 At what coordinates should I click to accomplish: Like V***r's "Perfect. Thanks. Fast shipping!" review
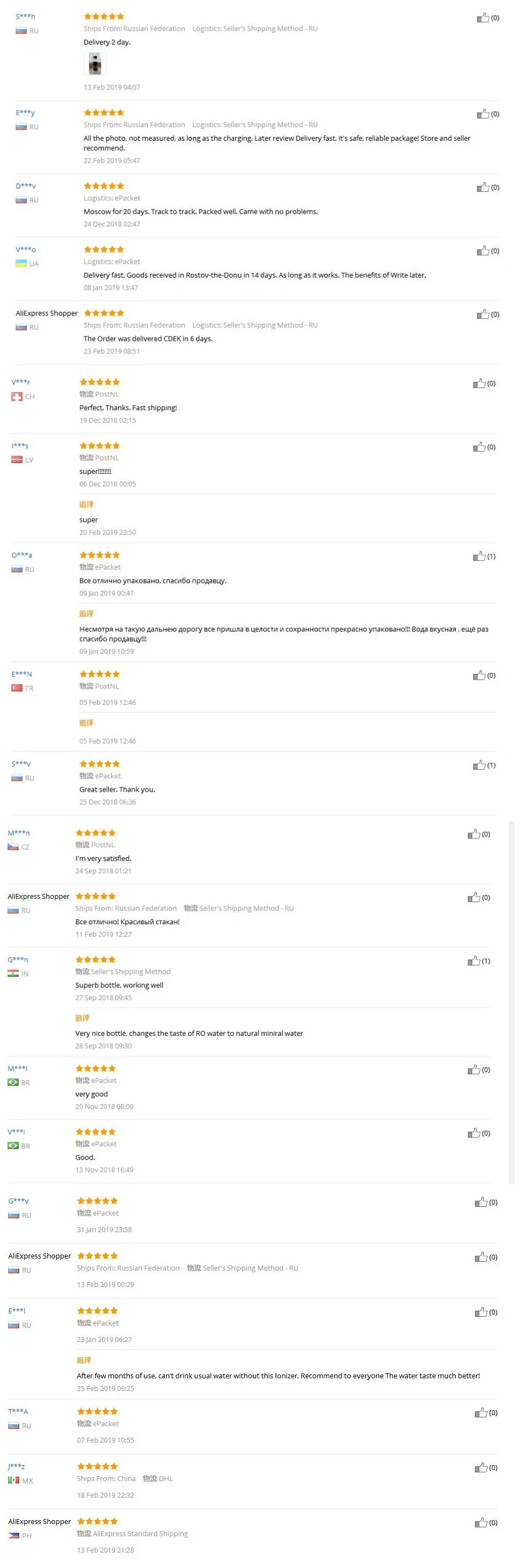point(479,384)
